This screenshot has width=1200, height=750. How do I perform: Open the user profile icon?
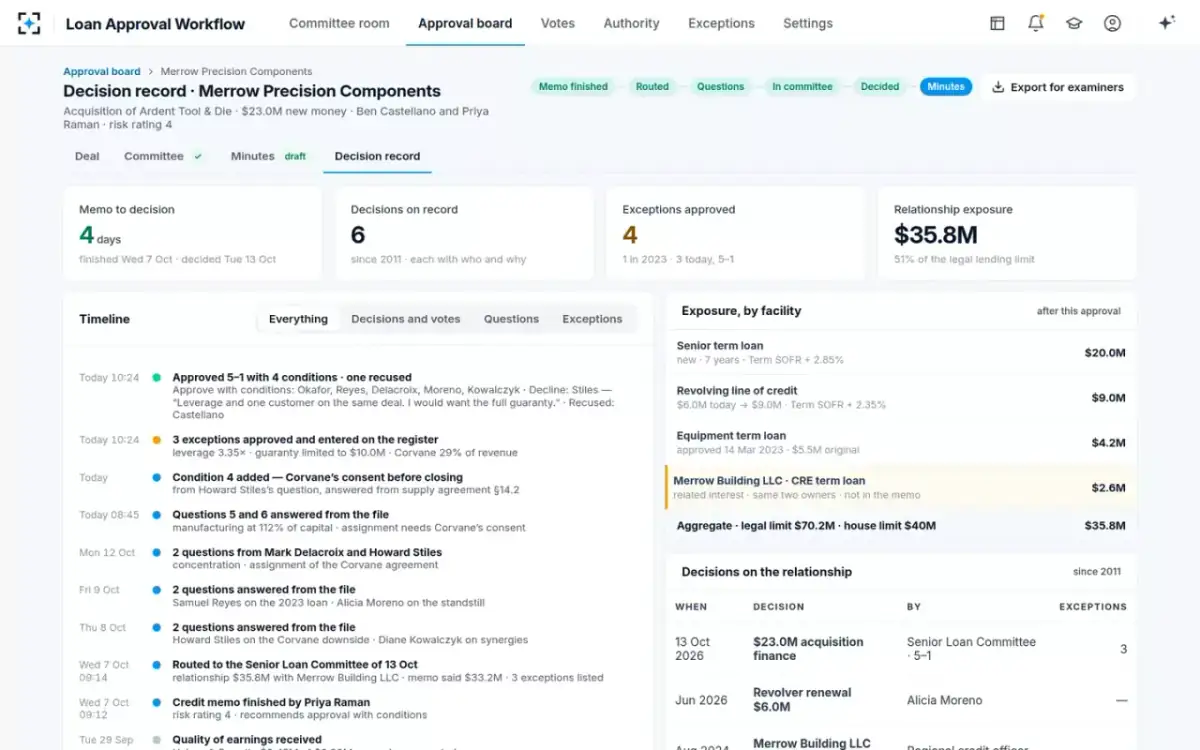tap(1112, 23)
